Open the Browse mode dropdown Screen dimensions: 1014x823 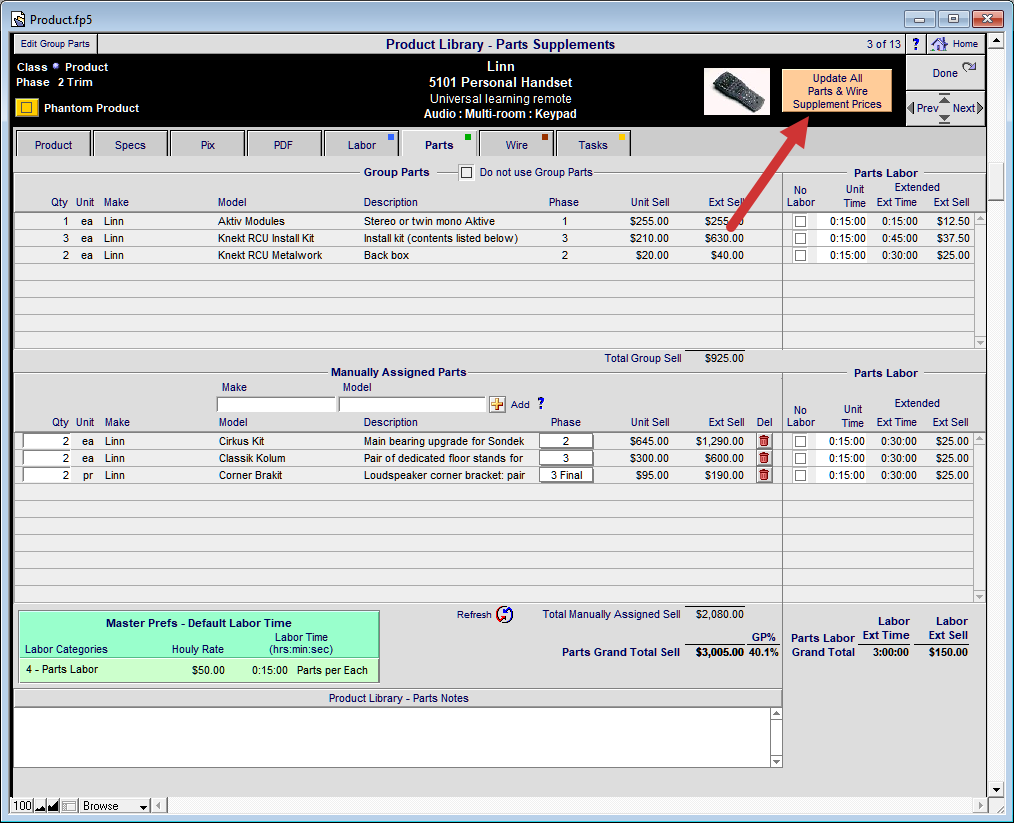[x=114, y=806]
